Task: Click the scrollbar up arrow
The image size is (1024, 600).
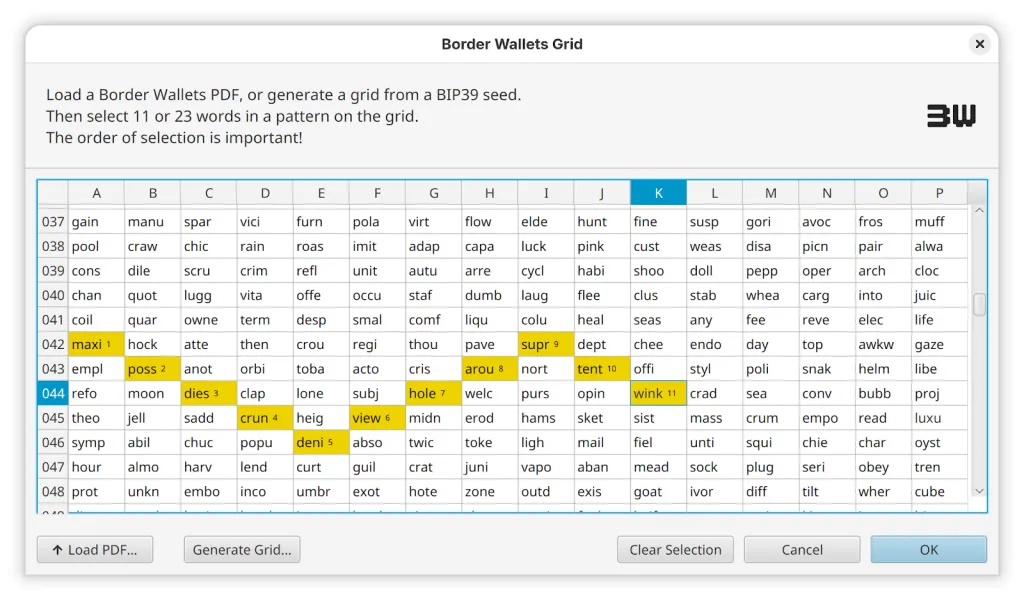Action: 979,211
